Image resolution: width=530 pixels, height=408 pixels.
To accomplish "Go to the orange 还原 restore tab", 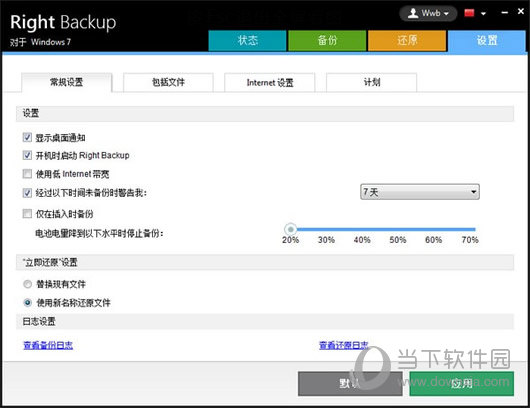I will click(x=407, y=41).
